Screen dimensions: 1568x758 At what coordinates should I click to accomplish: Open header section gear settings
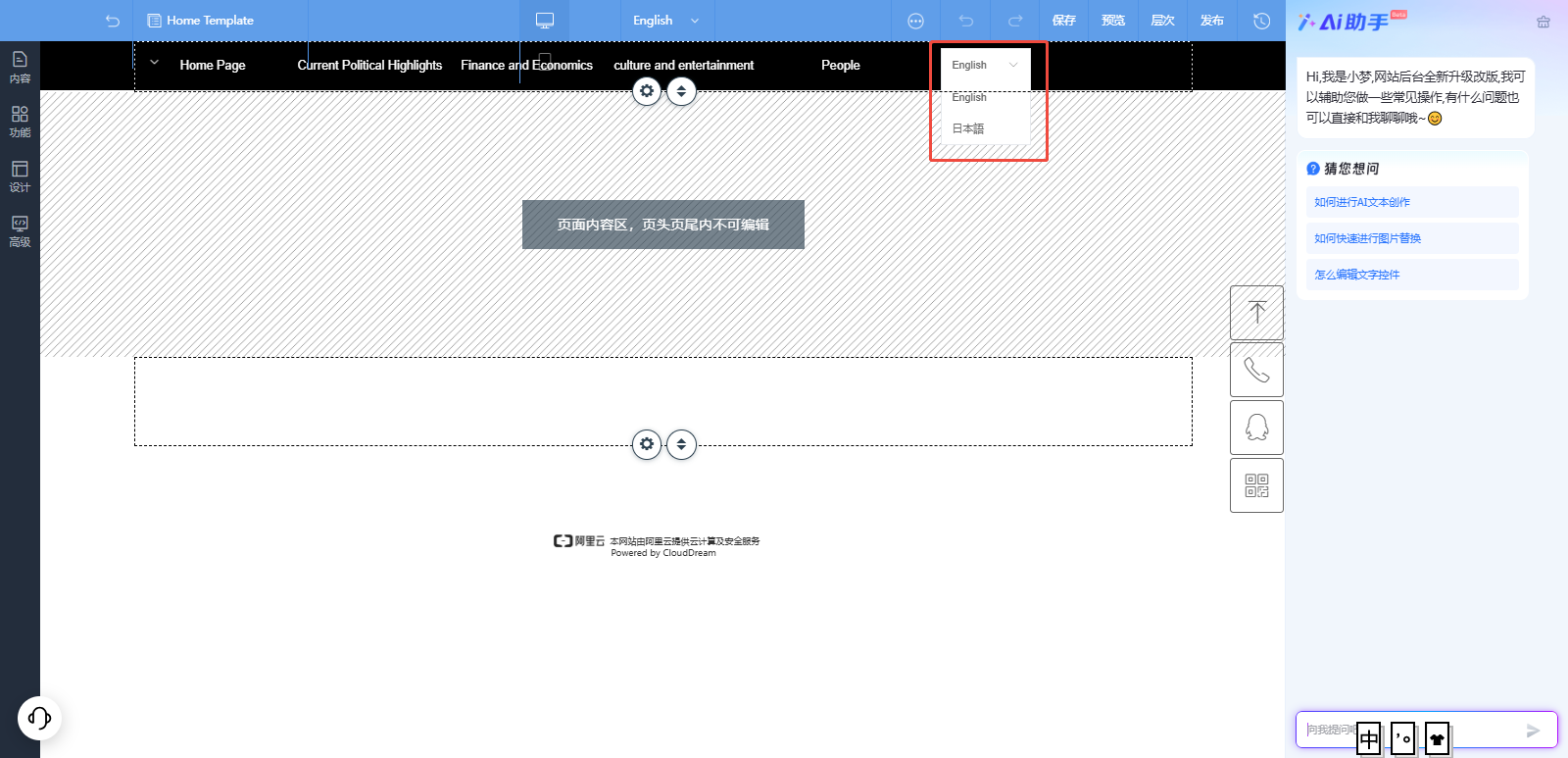(647, 91)
